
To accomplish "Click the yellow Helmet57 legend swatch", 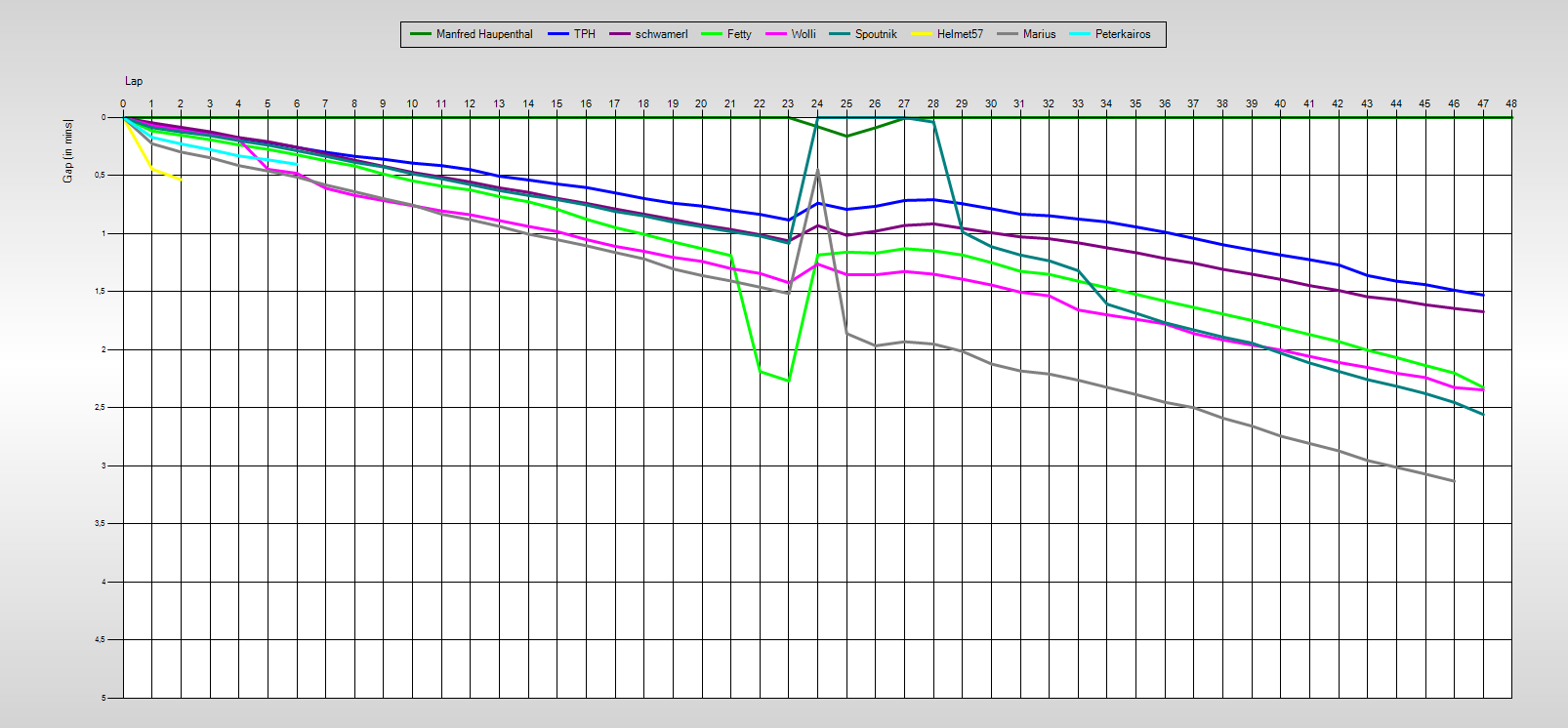I will [922, 34].
